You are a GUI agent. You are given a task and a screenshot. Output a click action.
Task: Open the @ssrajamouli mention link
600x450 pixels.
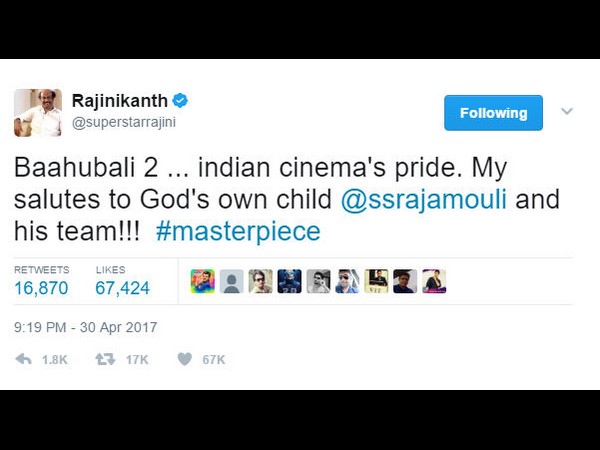point(424,199)
